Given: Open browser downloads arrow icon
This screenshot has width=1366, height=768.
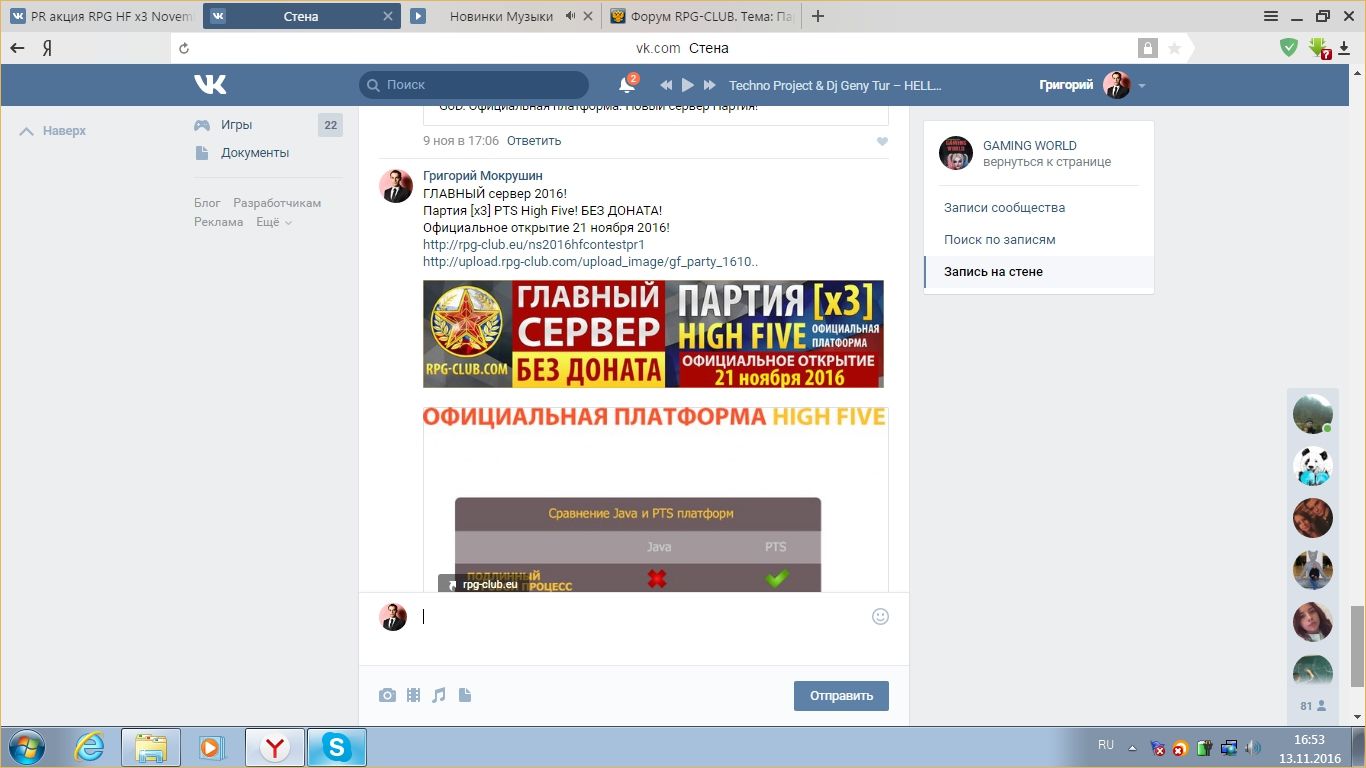Looking at the screenshot, I should (x=1344, y=48).
